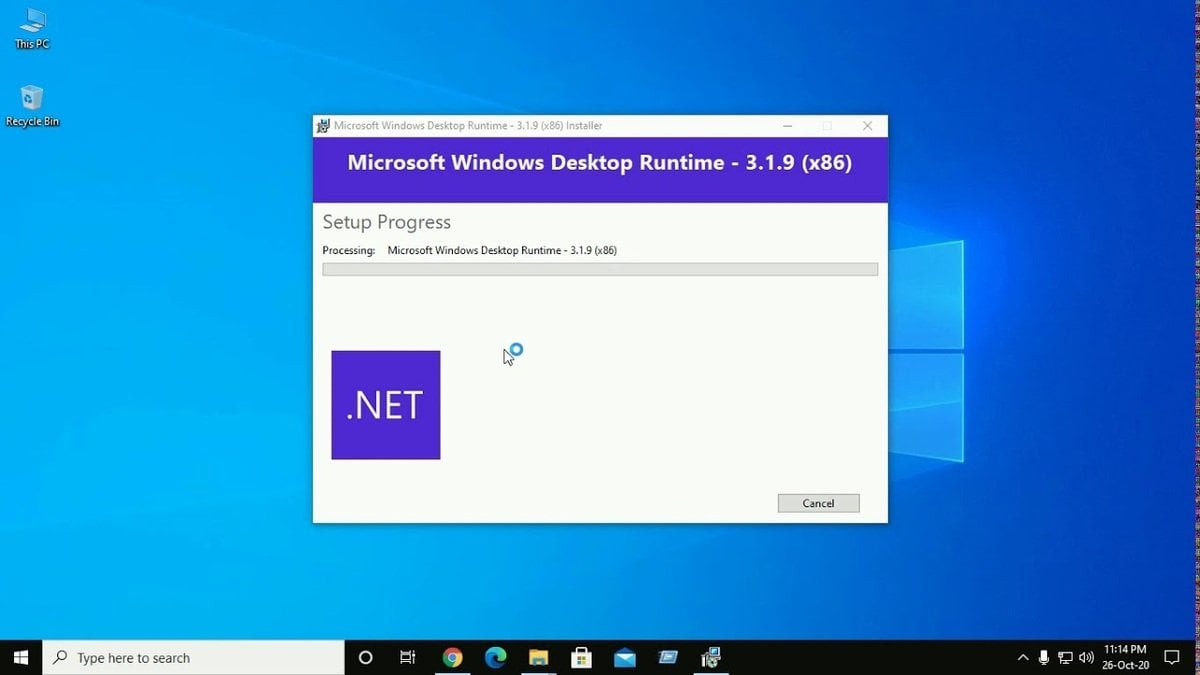Launch Google Chrome from the taskbar
Screen dimensions: 1200x675
(x=452, y=657)
